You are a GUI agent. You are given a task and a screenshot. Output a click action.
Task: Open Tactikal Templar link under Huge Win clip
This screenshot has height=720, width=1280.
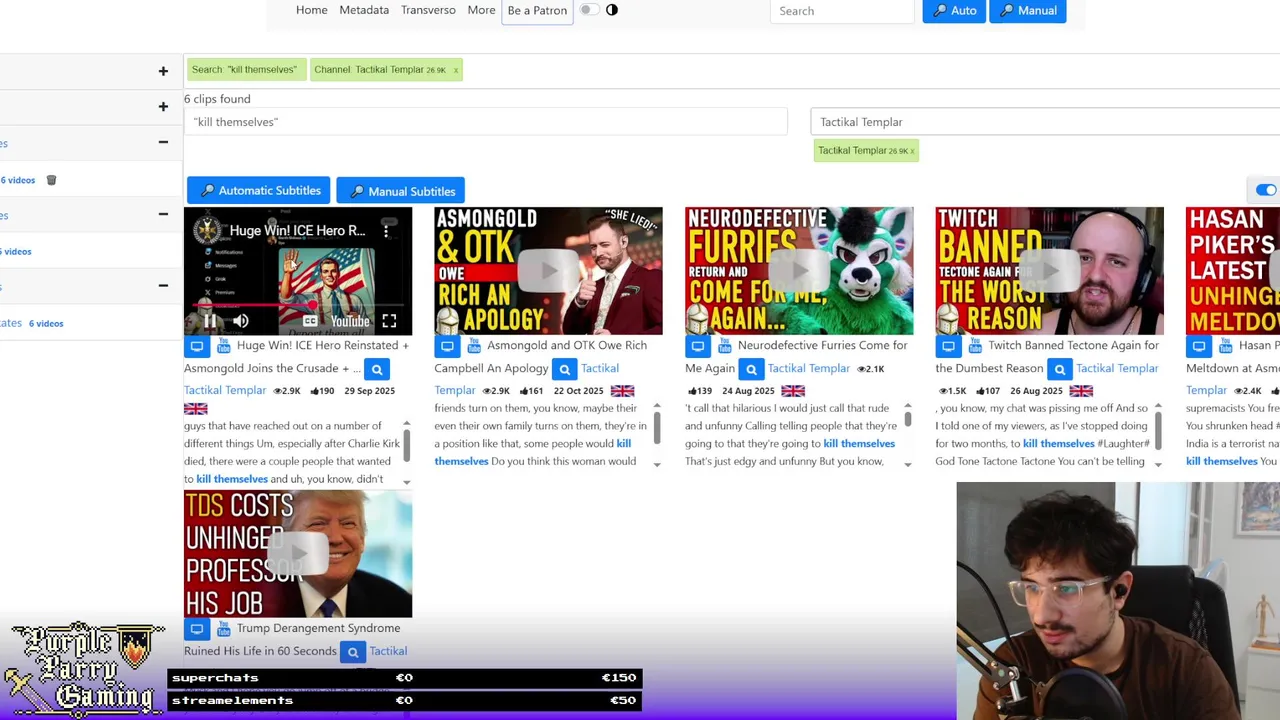point(225,391)
